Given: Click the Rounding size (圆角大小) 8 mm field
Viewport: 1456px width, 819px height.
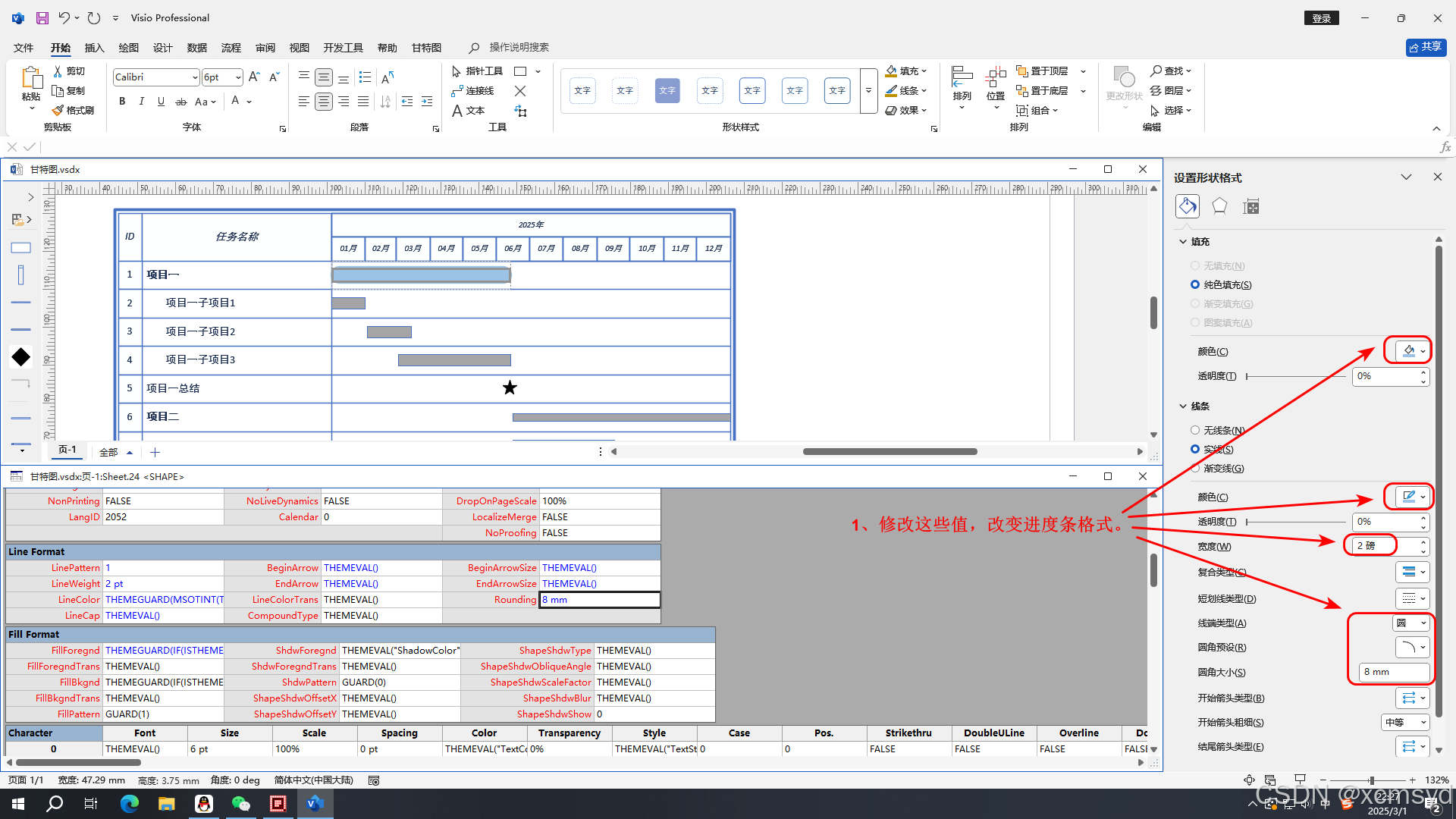Looking at the screenshot, I should (x=1393, y=672).
